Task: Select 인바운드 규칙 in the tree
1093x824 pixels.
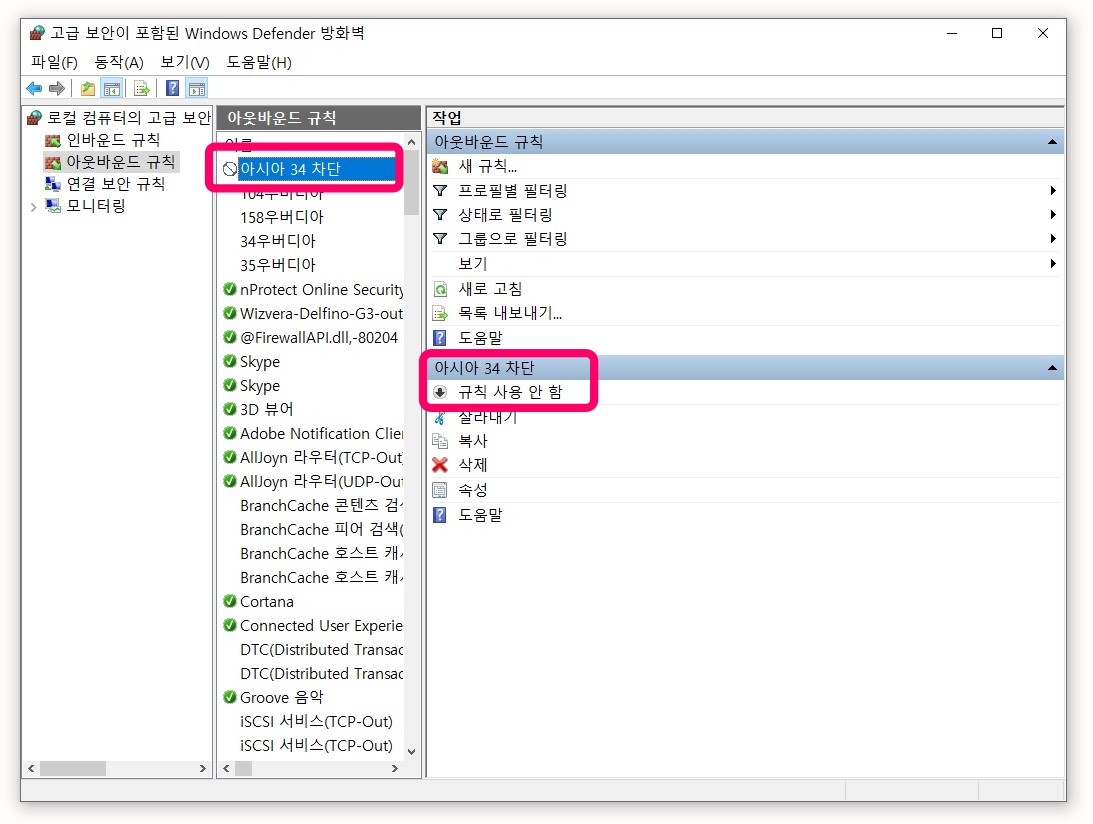Action: tap(113, 140)
